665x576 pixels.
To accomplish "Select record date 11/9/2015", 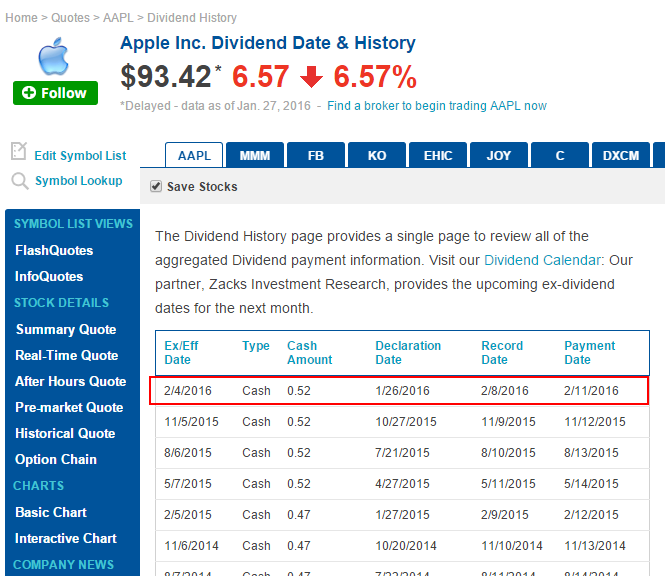I will [509, 422].
